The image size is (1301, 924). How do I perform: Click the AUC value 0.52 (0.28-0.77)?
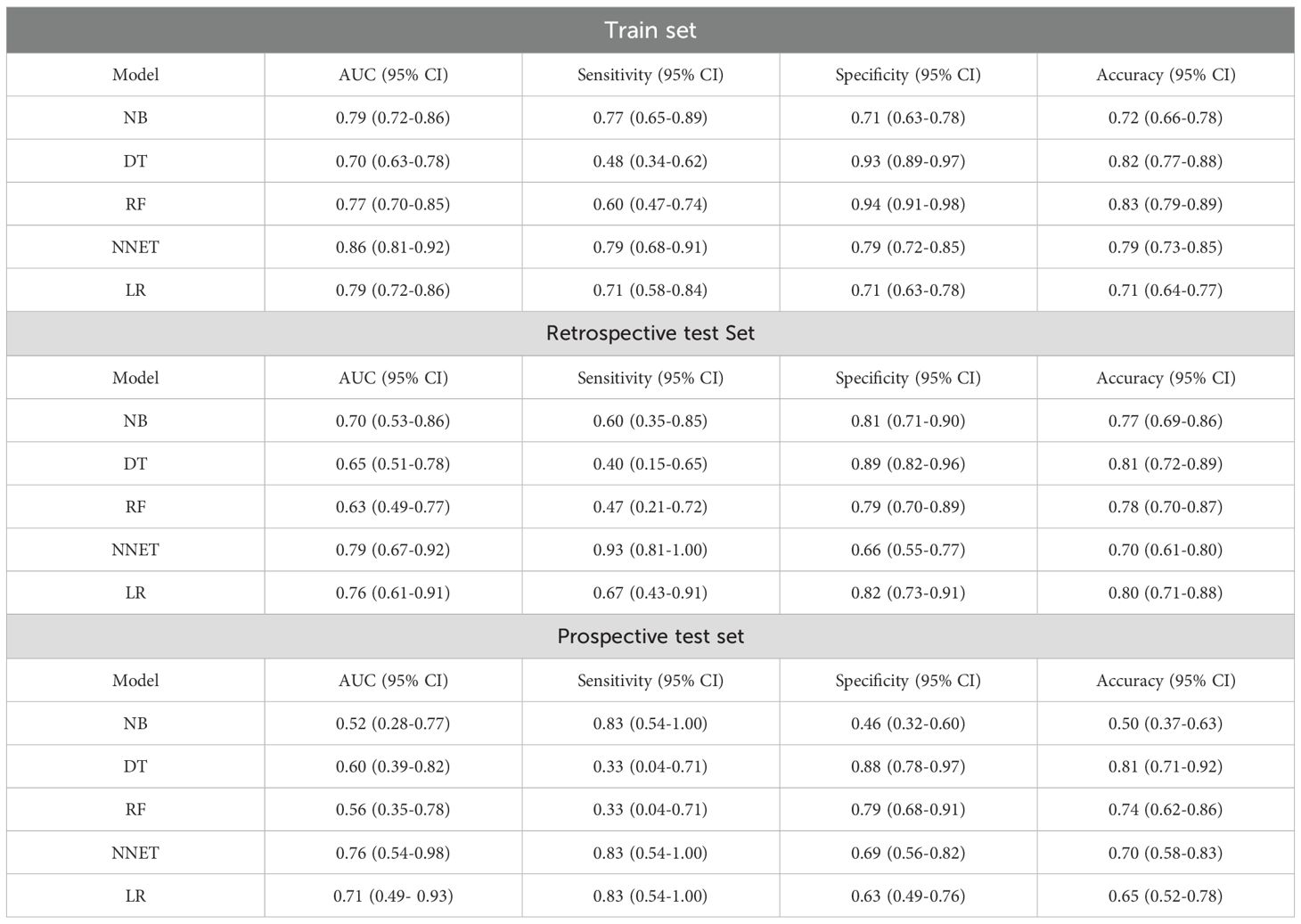tap(393, 724)
